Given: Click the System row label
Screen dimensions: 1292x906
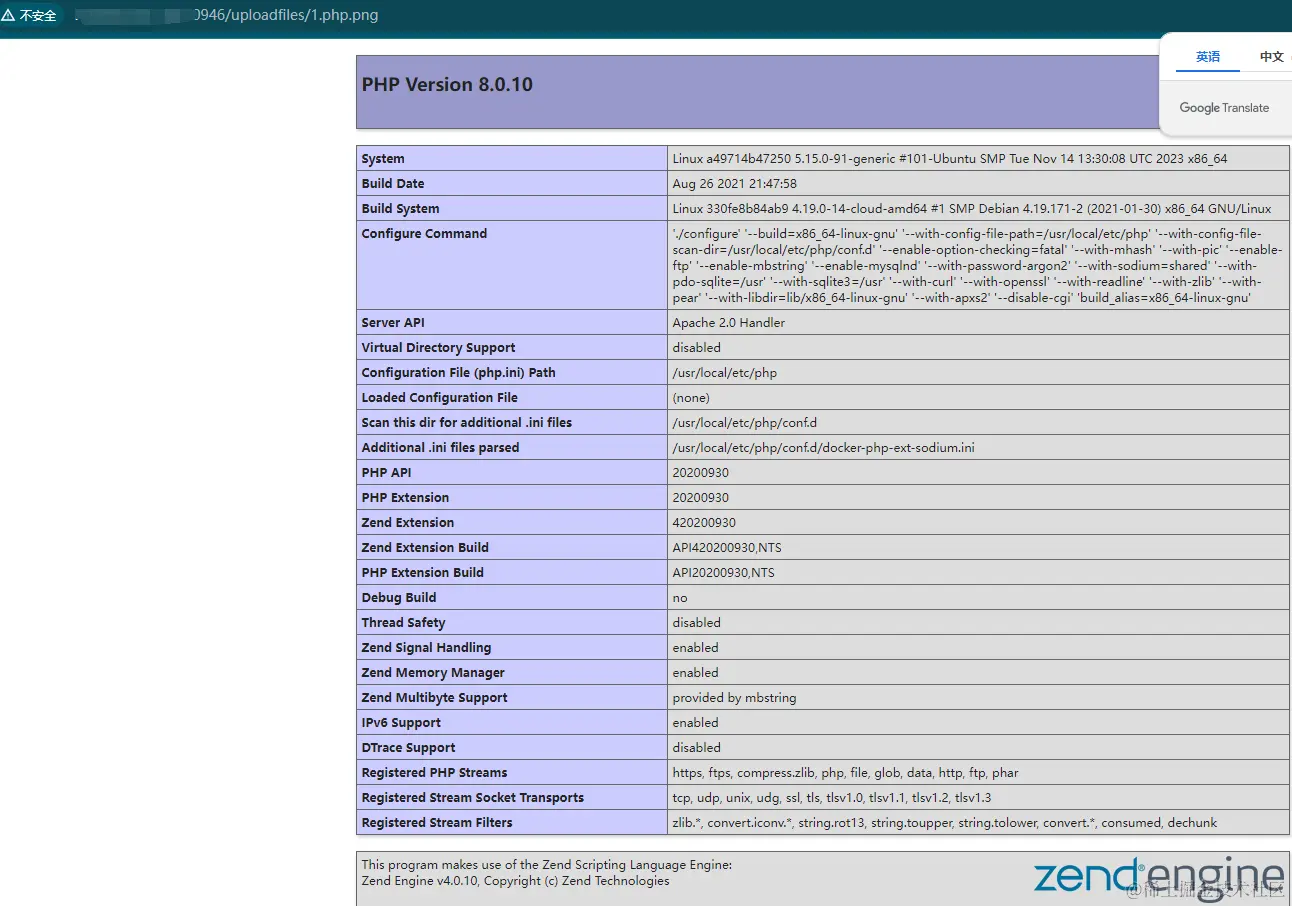Looking at the screenshot, I should click(383, 159).
